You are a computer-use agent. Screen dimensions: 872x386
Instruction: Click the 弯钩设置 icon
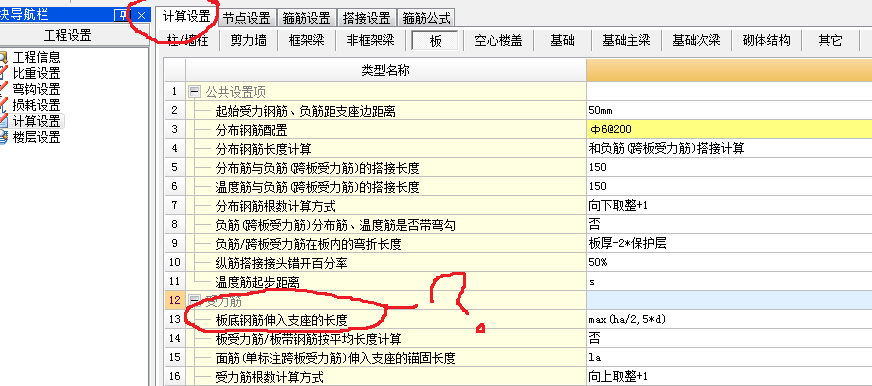[4, 89]
